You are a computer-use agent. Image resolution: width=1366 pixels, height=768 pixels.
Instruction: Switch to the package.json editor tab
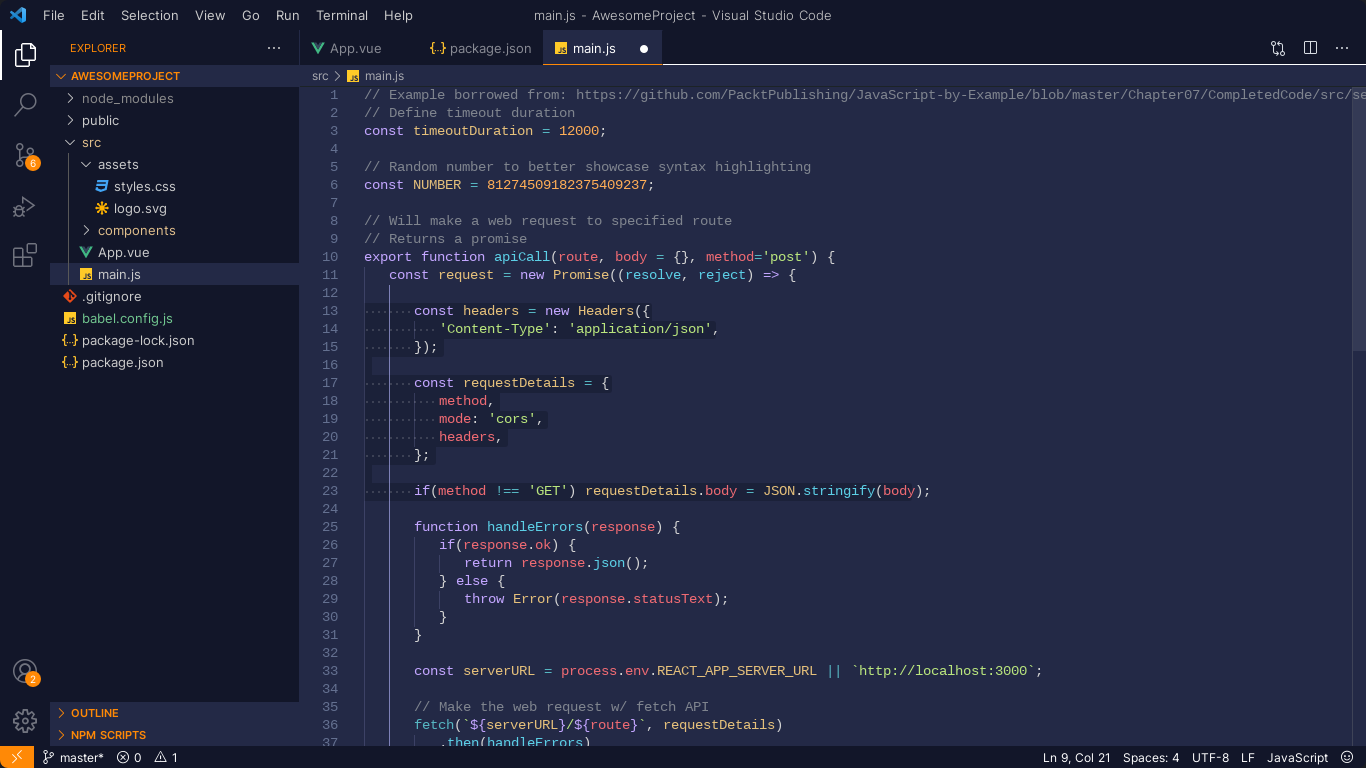(480, 48)
